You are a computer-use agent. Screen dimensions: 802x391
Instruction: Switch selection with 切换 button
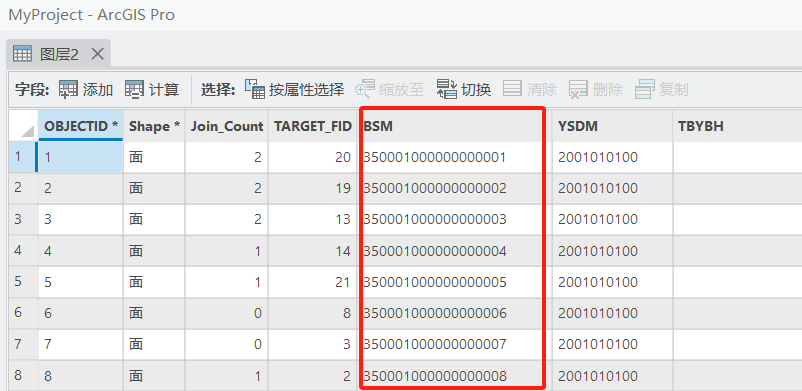[x=464, y=90]
